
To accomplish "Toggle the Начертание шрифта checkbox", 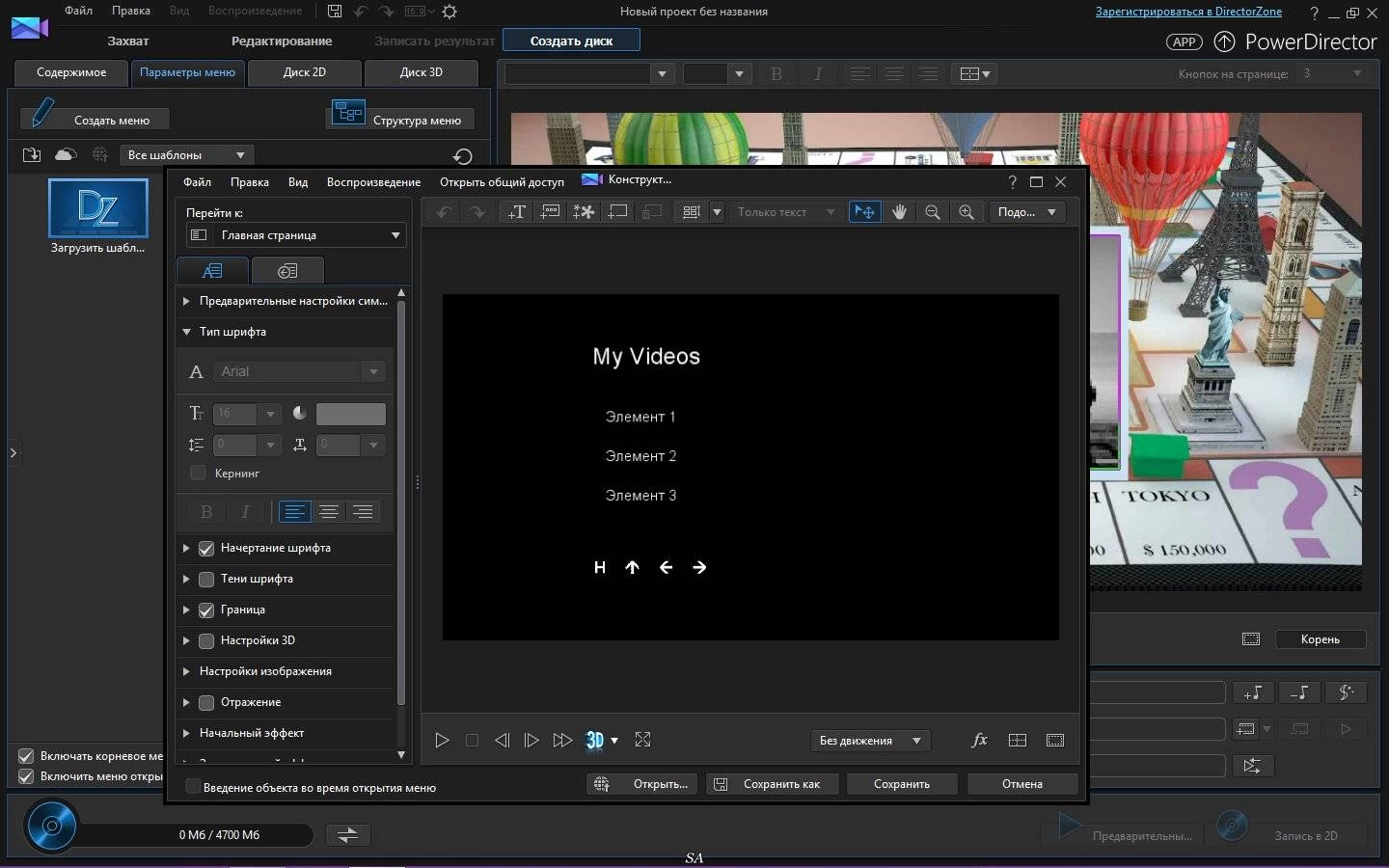I will (206, 549).
